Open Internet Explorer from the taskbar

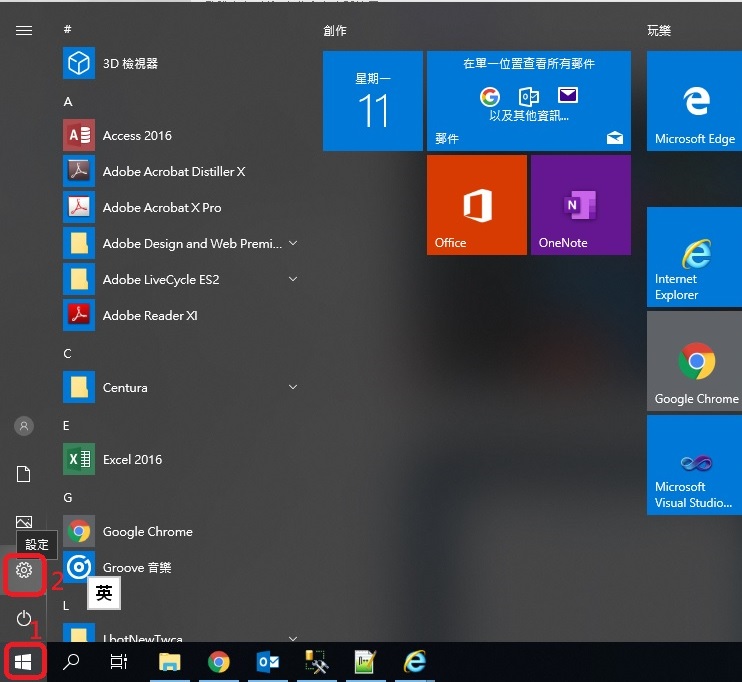[415, 662]
